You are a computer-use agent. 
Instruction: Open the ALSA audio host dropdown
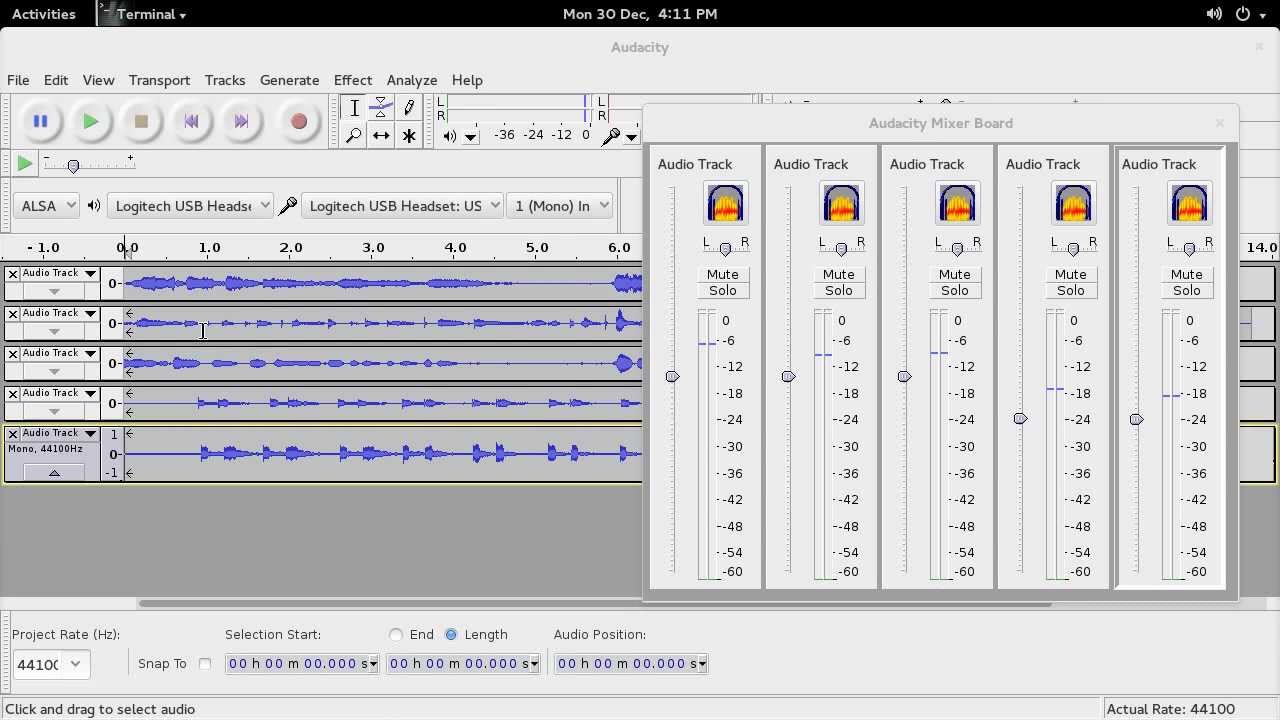click(x=45, y=205)
